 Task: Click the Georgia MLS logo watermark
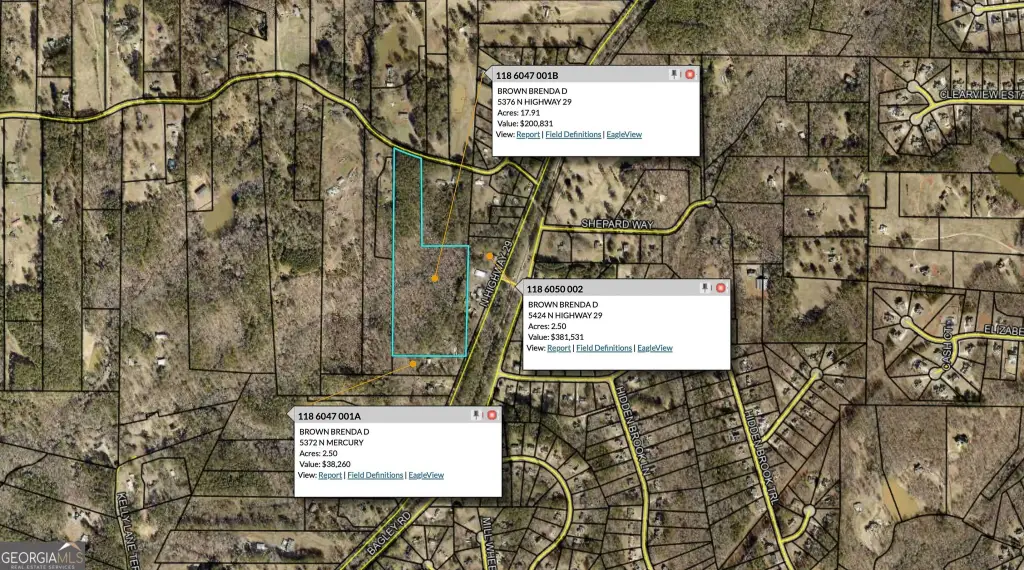pos(42,556)
